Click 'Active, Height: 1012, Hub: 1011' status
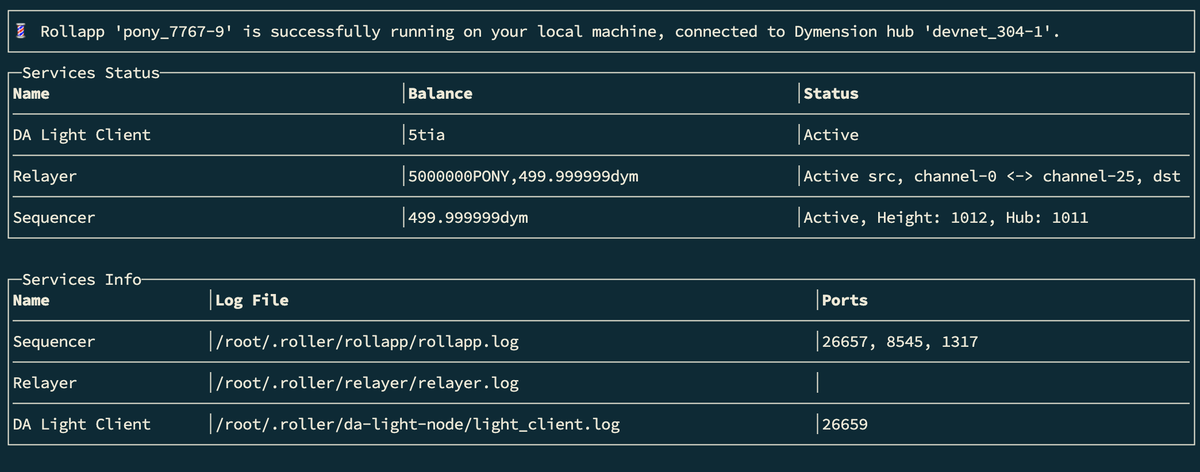Screen dimensions: 1200x472 coord(946,217)
